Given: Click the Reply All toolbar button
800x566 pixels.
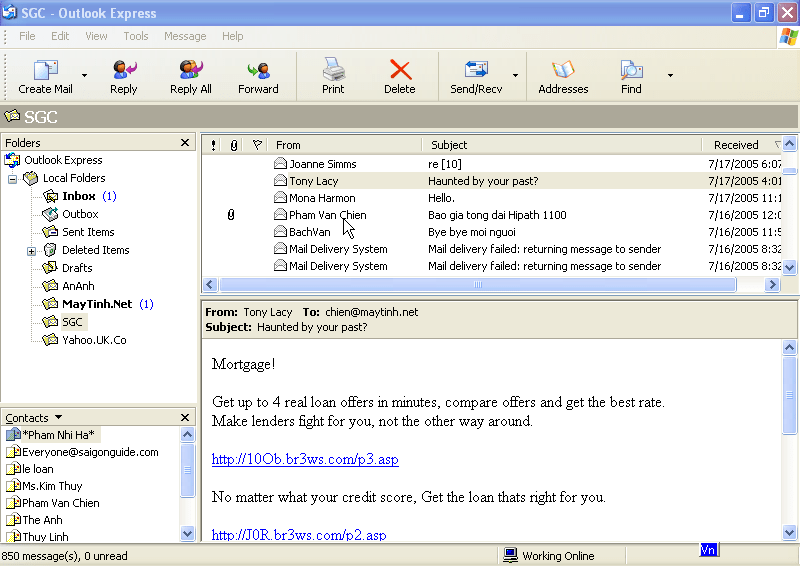Looking at the screenshot, I should 190,77.
